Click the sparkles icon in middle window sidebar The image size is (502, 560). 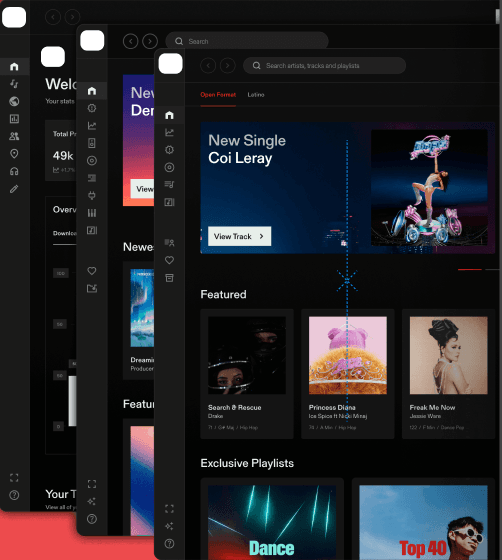(92, 501)
